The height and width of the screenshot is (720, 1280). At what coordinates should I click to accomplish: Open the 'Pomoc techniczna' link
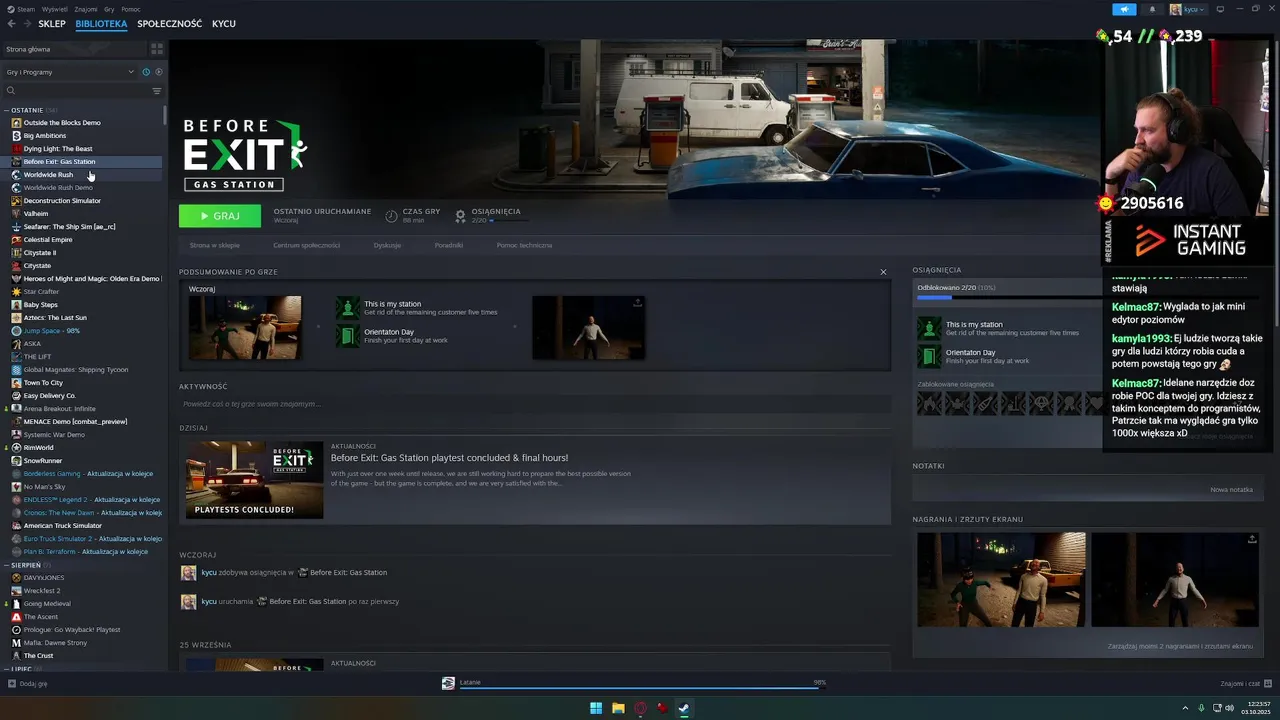coord(524,245)
